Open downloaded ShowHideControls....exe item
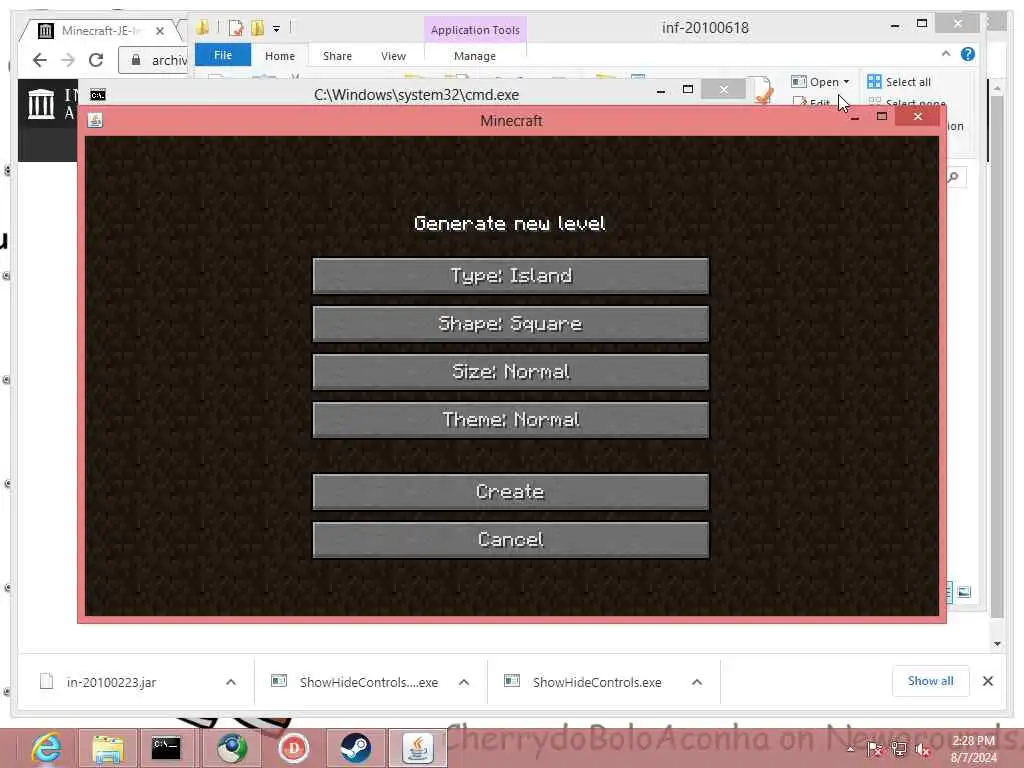 click(368, 682)
